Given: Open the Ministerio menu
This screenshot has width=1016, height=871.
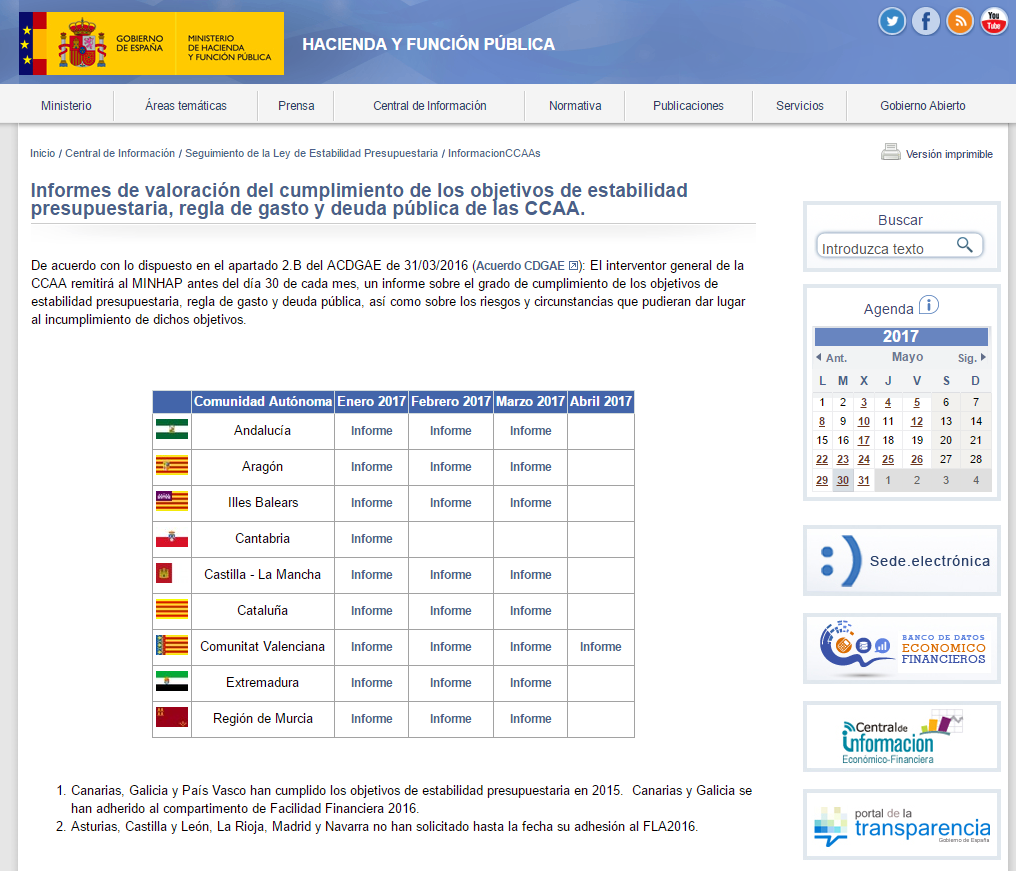Looking at the screenshot, I should [66, 106].
